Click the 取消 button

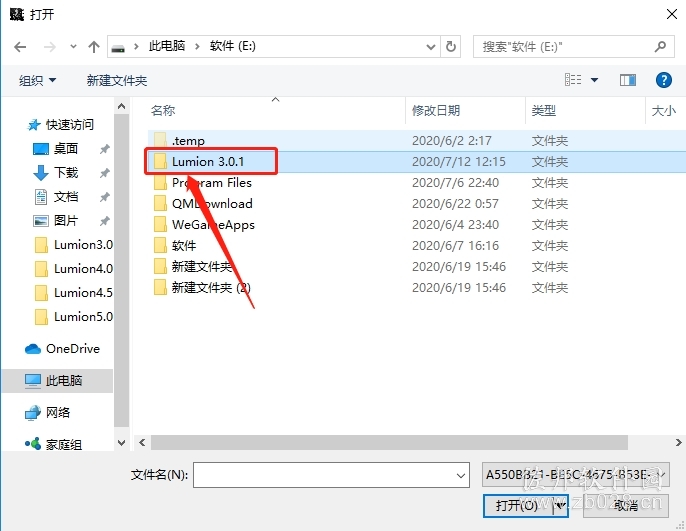[x=625, y=506]
